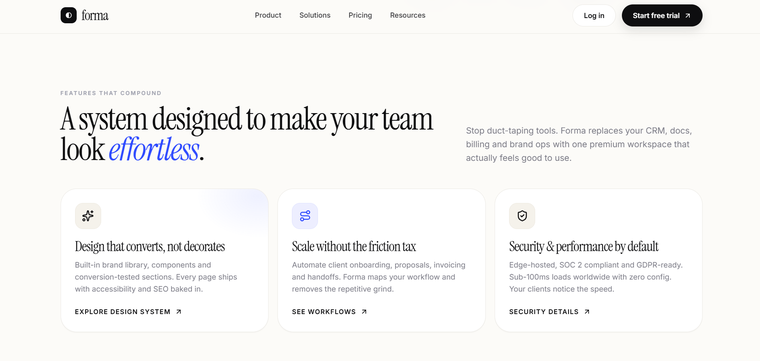Open the Security Details link
The image size is (760, 361).
(549, 312)
